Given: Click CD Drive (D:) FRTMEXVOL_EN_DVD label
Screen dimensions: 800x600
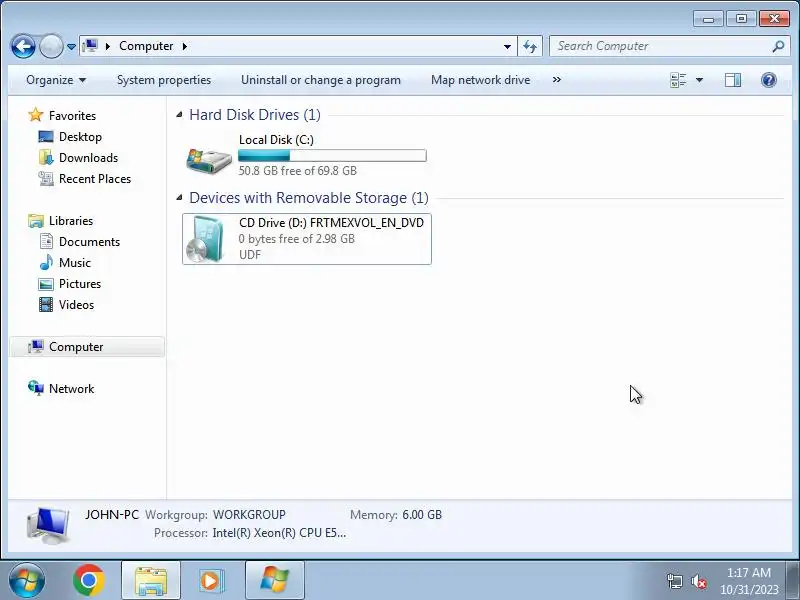Looking at the screenshot, I should [332, 223].
